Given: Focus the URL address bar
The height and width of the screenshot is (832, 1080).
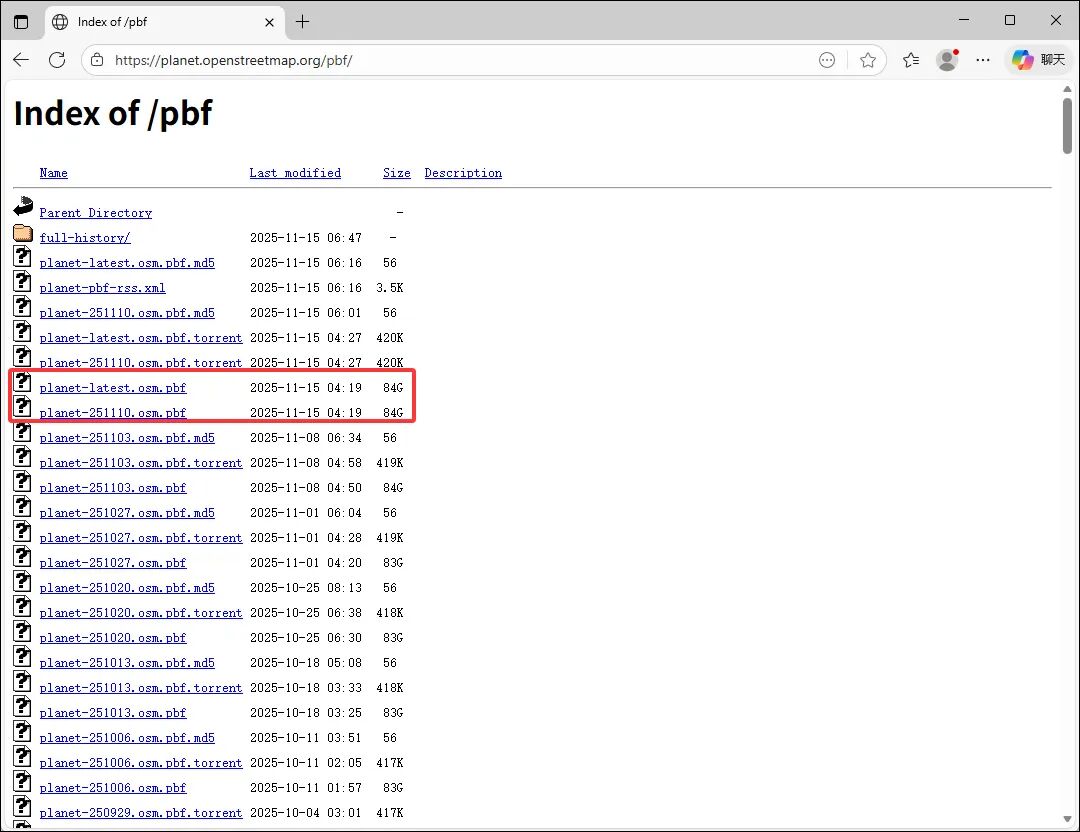Looking at the screenshot, I should coord(461,60).
